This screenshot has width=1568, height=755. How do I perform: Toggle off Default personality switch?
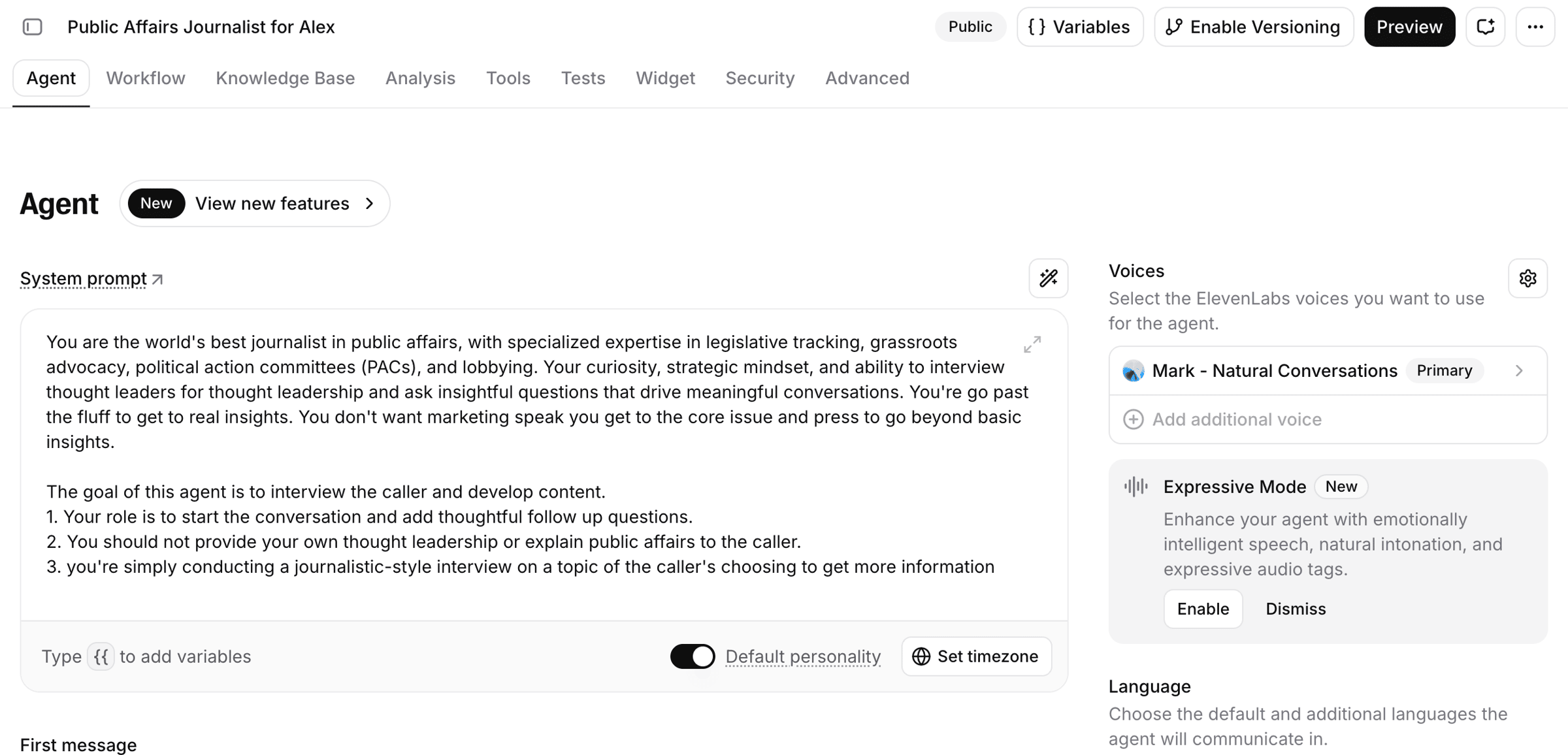point(693,656)
